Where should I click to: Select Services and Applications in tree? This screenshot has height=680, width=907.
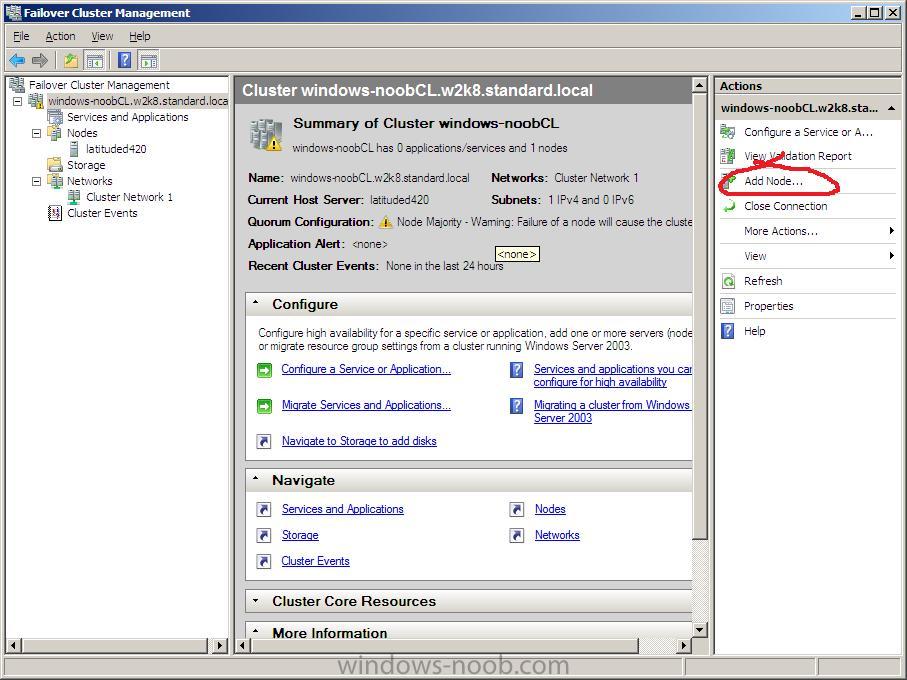point(128,117)
